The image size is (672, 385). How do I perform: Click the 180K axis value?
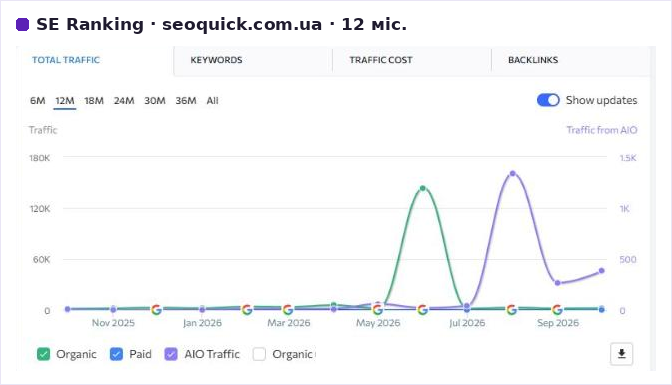pos(40,158)
